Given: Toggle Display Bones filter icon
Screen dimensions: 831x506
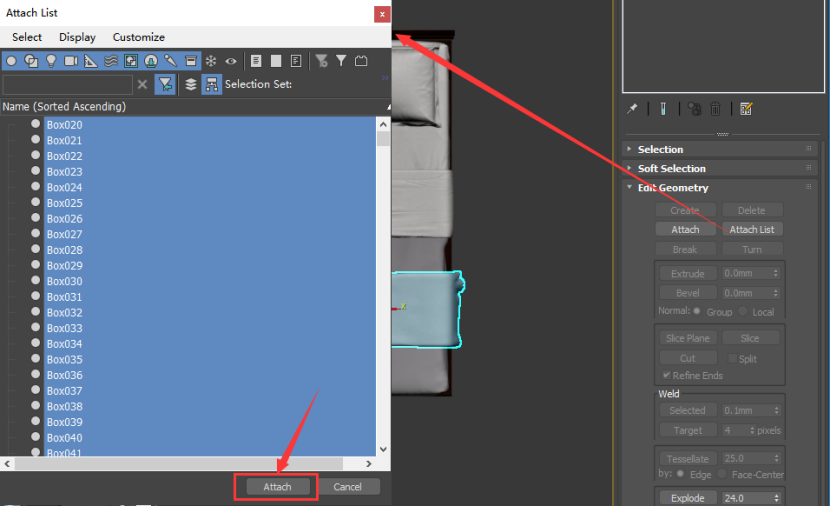Looking at the screenshot, I should click(171, 61).
